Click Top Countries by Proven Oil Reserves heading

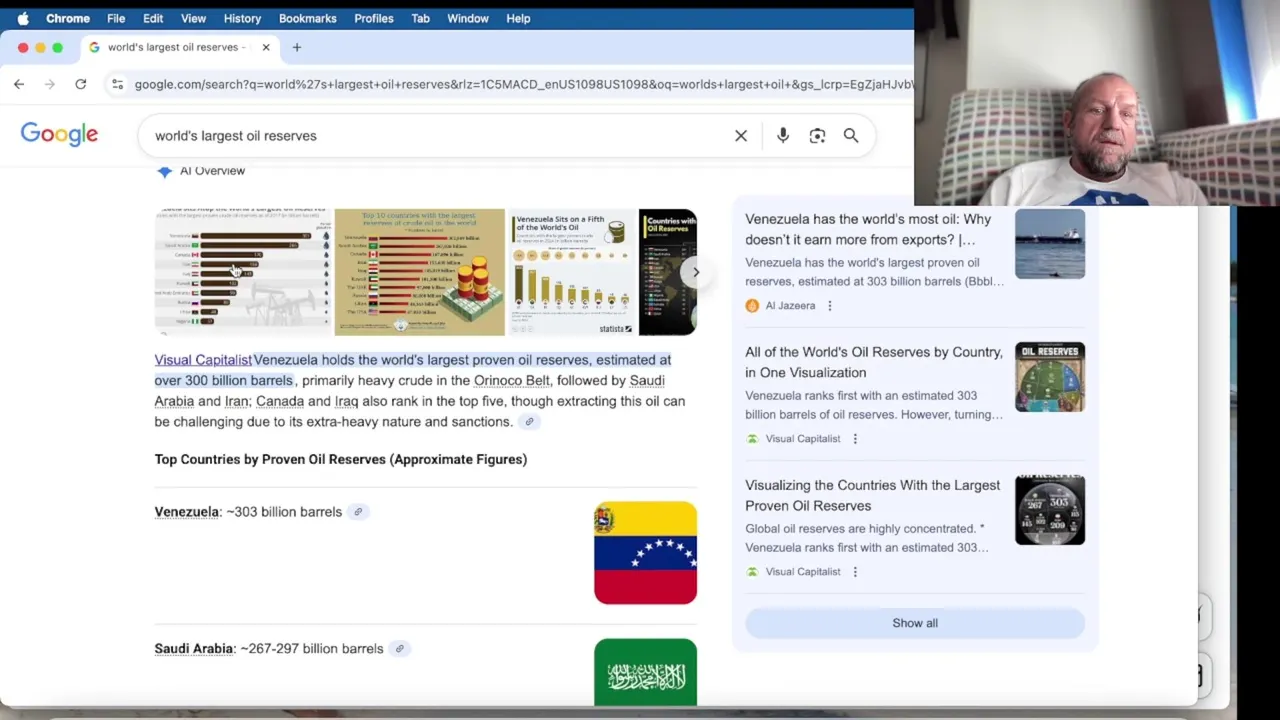pyautogui.click(x=341, y=460)
